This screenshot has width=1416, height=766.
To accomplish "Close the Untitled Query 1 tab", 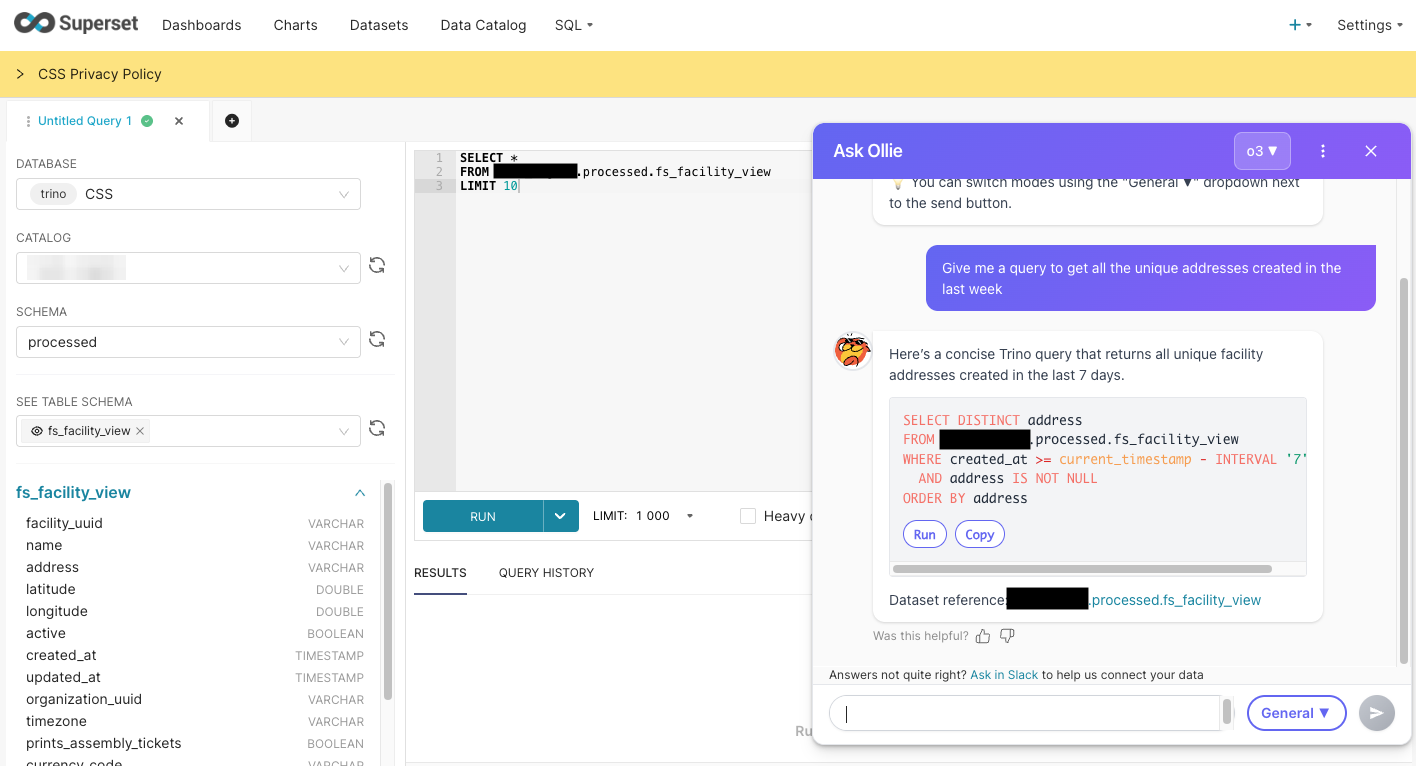I will pyautogui.click(x=179, y=121).
